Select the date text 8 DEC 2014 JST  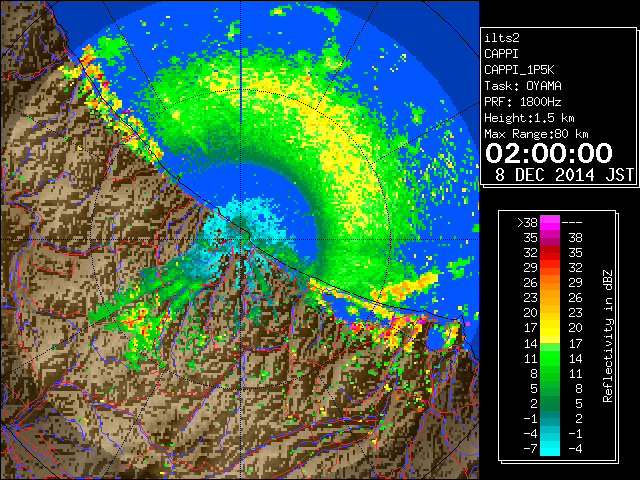564,175
